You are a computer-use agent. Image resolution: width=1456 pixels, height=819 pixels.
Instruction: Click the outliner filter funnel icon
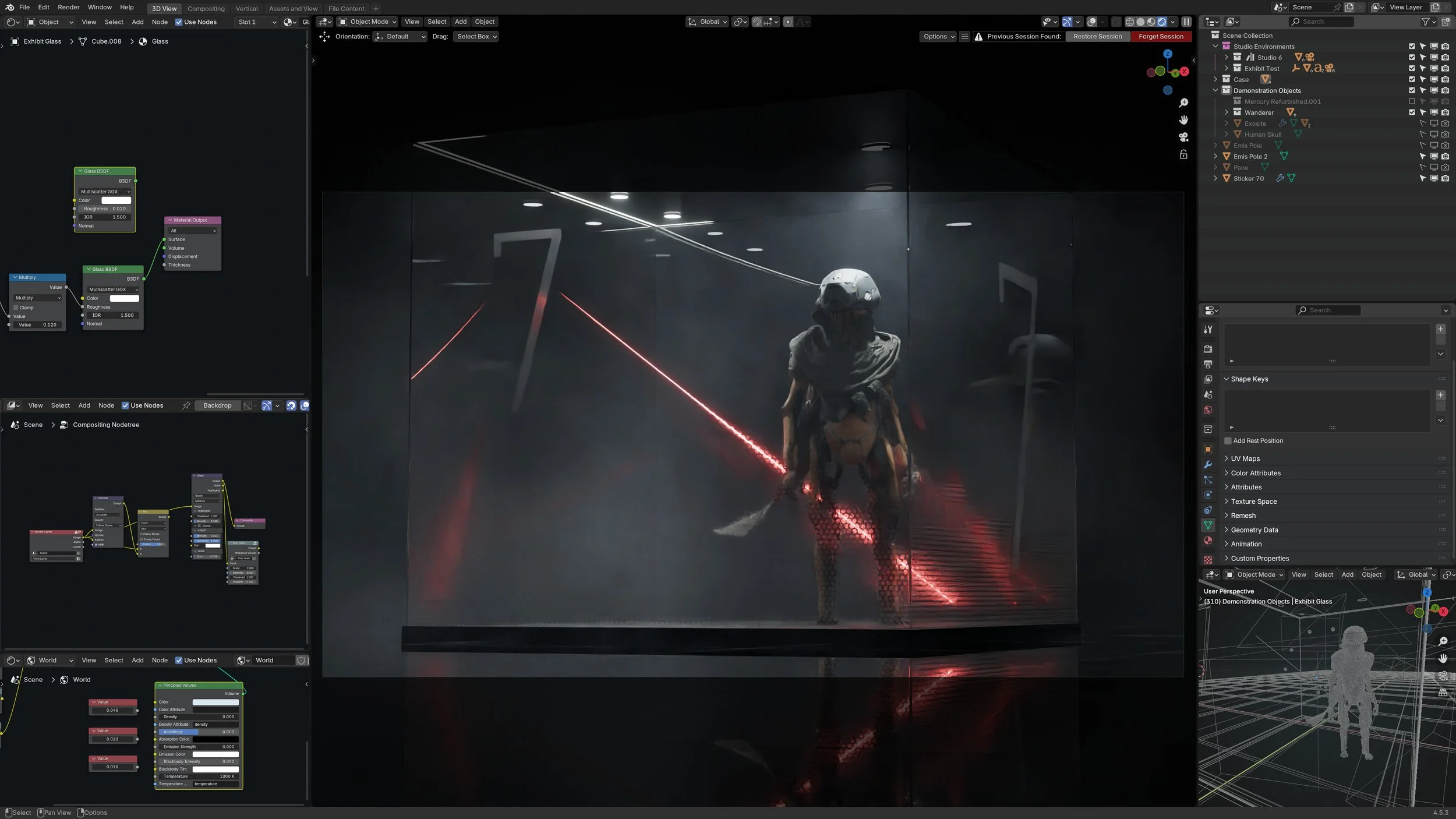(1425, 22)
